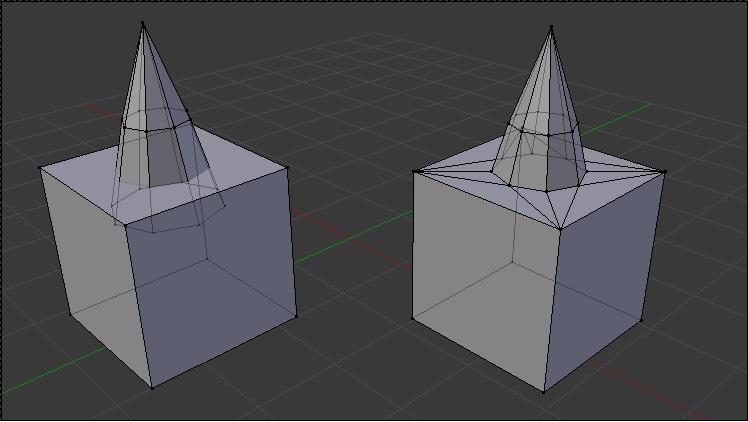Click the left cube's bottom-left corner vertex
The height and width of the screenshot is (422, 748).
click(70, 314)
